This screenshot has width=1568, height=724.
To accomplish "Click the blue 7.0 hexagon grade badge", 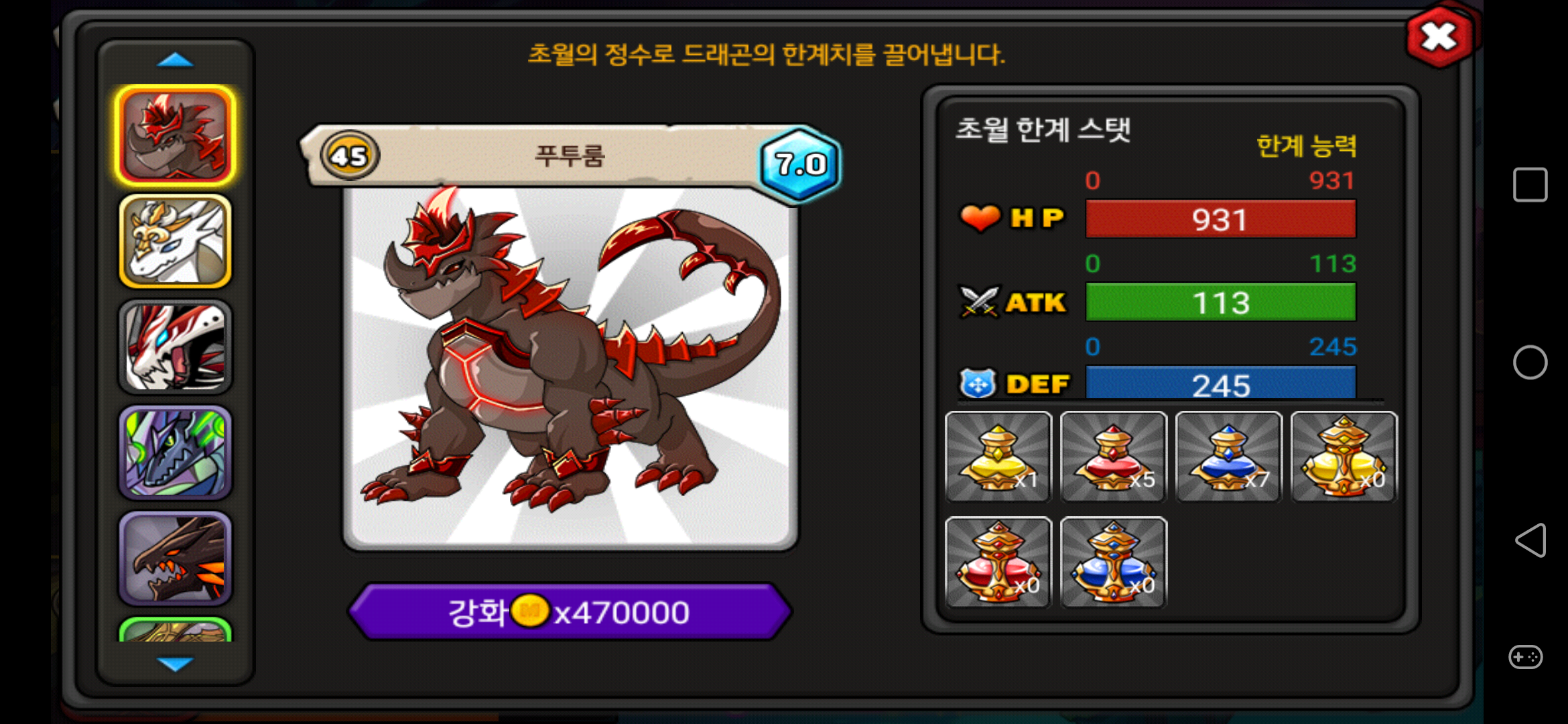I will click(800, 164).
